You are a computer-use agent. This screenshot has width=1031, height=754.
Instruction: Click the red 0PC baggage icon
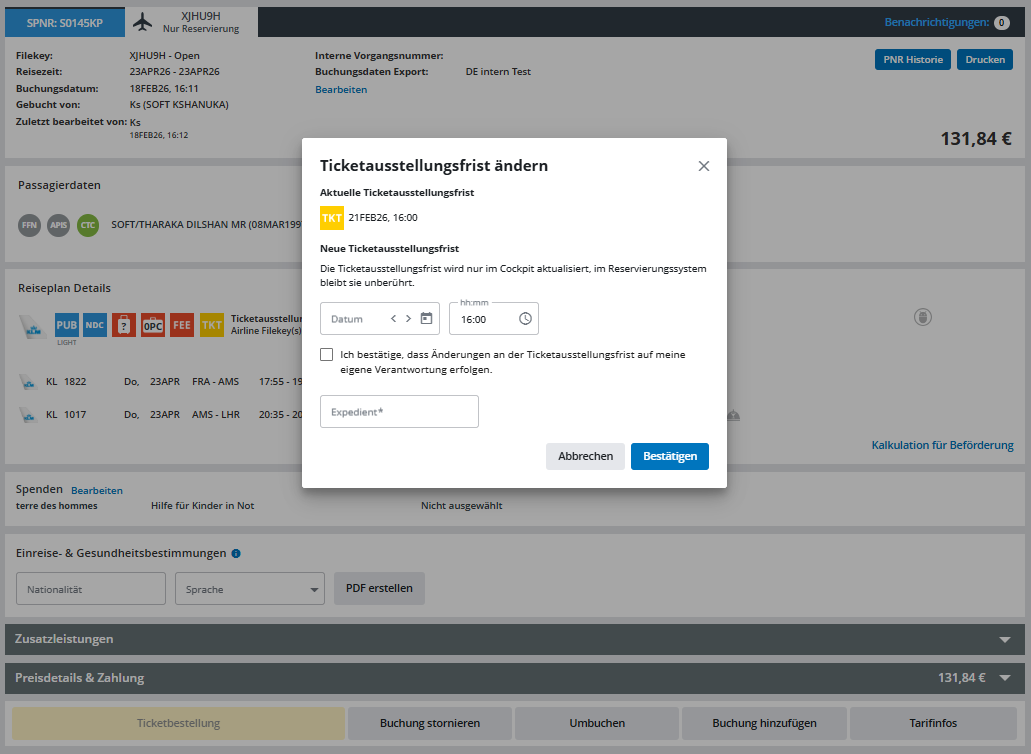[x=153, y=325]
